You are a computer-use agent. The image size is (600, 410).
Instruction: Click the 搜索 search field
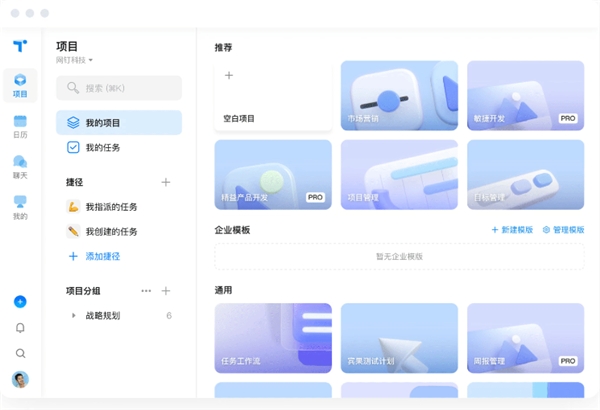[x=119, y=88]
